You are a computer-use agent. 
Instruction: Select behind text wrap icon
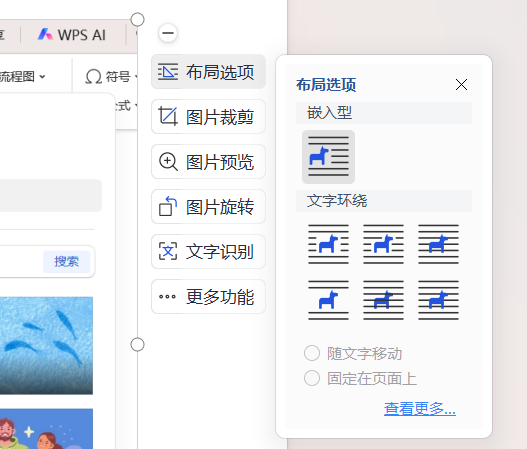pos(383,300)
